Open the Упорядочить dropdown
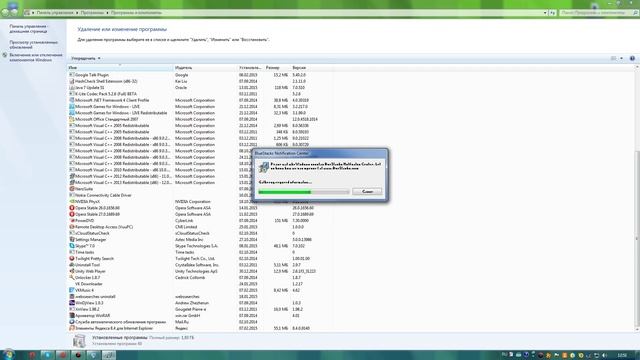This screenshot has width=640, height=360. point(86,58)
